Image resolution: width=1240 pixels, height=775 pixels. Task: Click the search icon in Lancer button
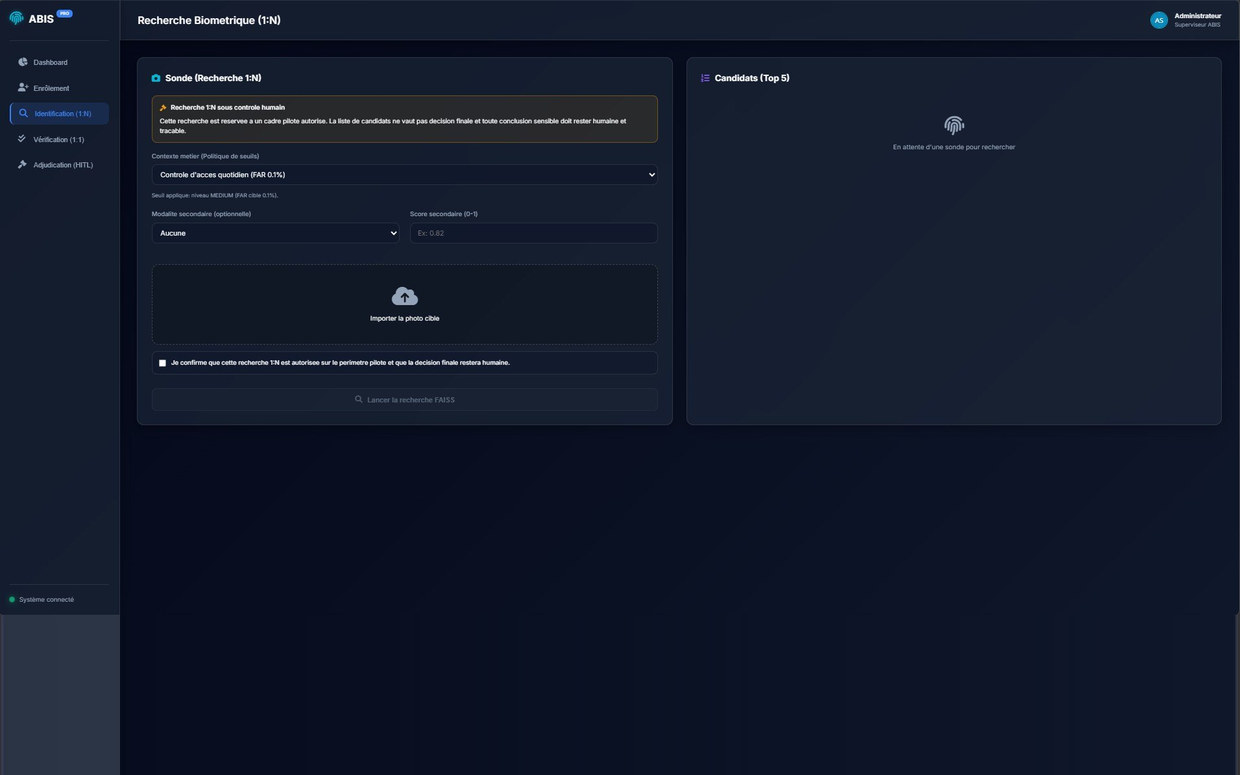click(x=359, y=400)
